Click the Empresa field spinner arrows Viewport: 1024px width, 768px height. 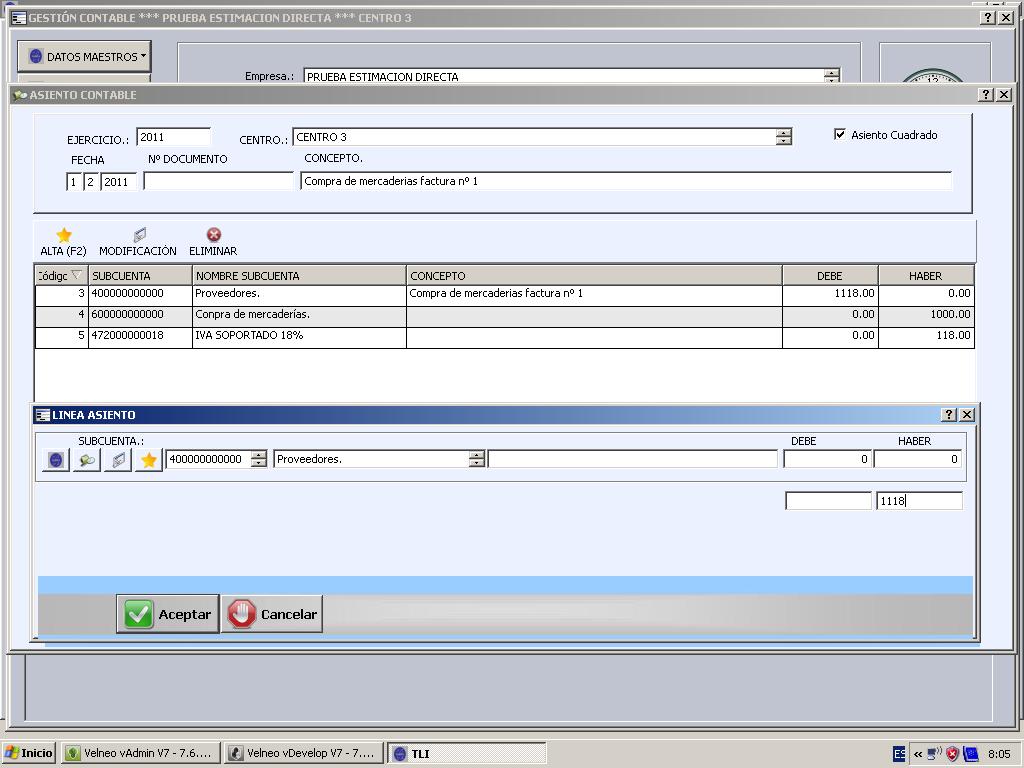pos(831,76)
